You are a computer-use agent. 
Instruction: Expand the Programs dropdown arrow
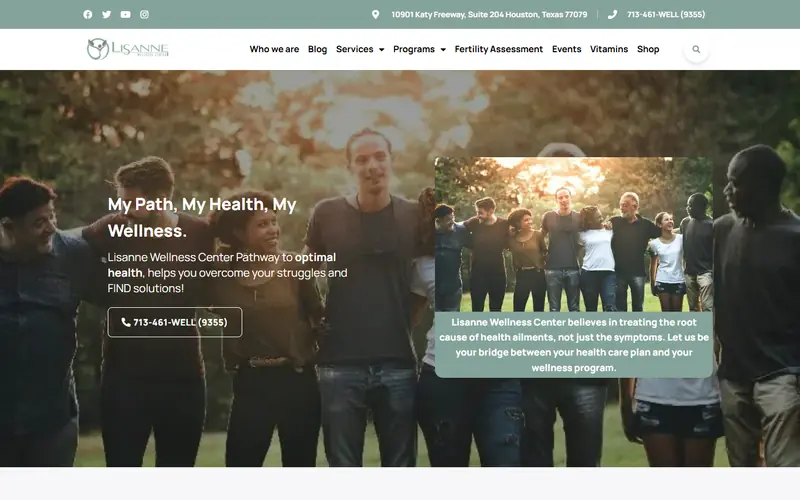pyautogui.click(x=443, y=49)
